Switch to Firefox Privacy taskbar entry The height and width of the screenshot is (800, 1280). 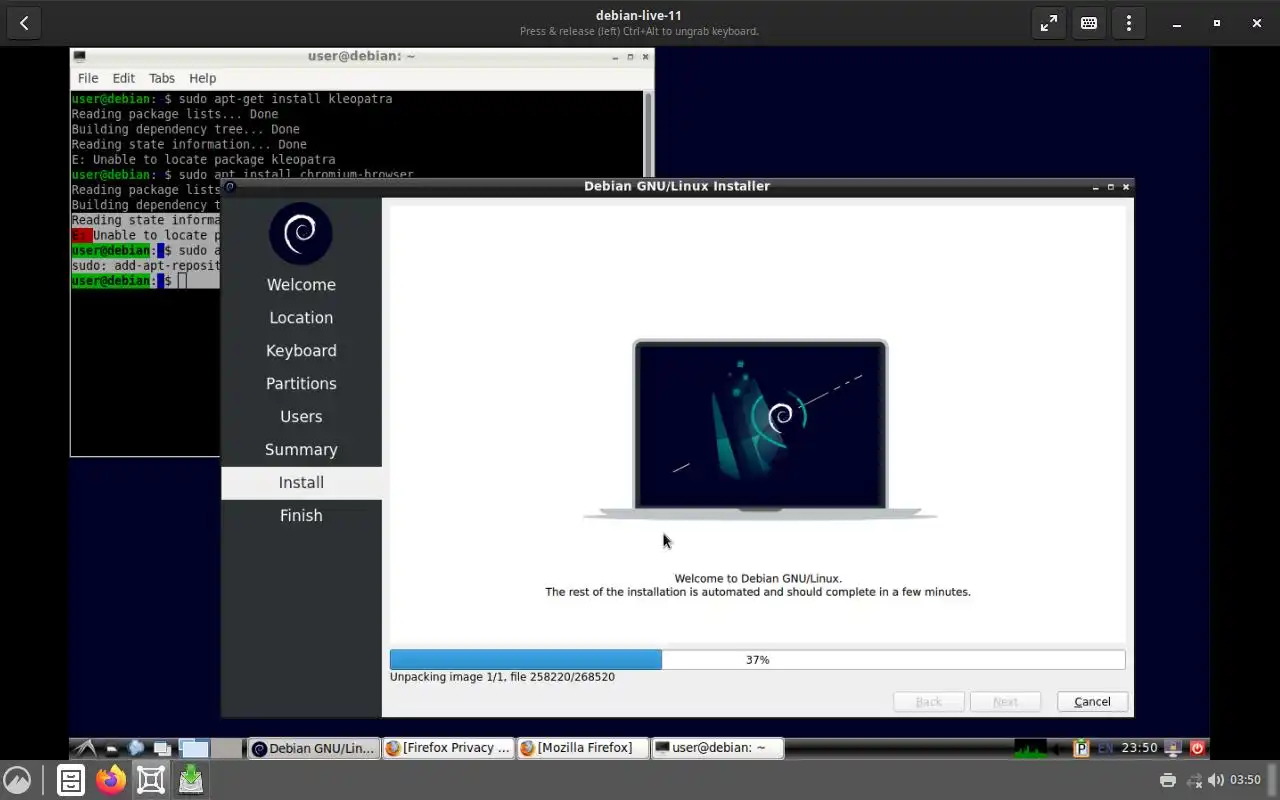(x=448, y=748)
